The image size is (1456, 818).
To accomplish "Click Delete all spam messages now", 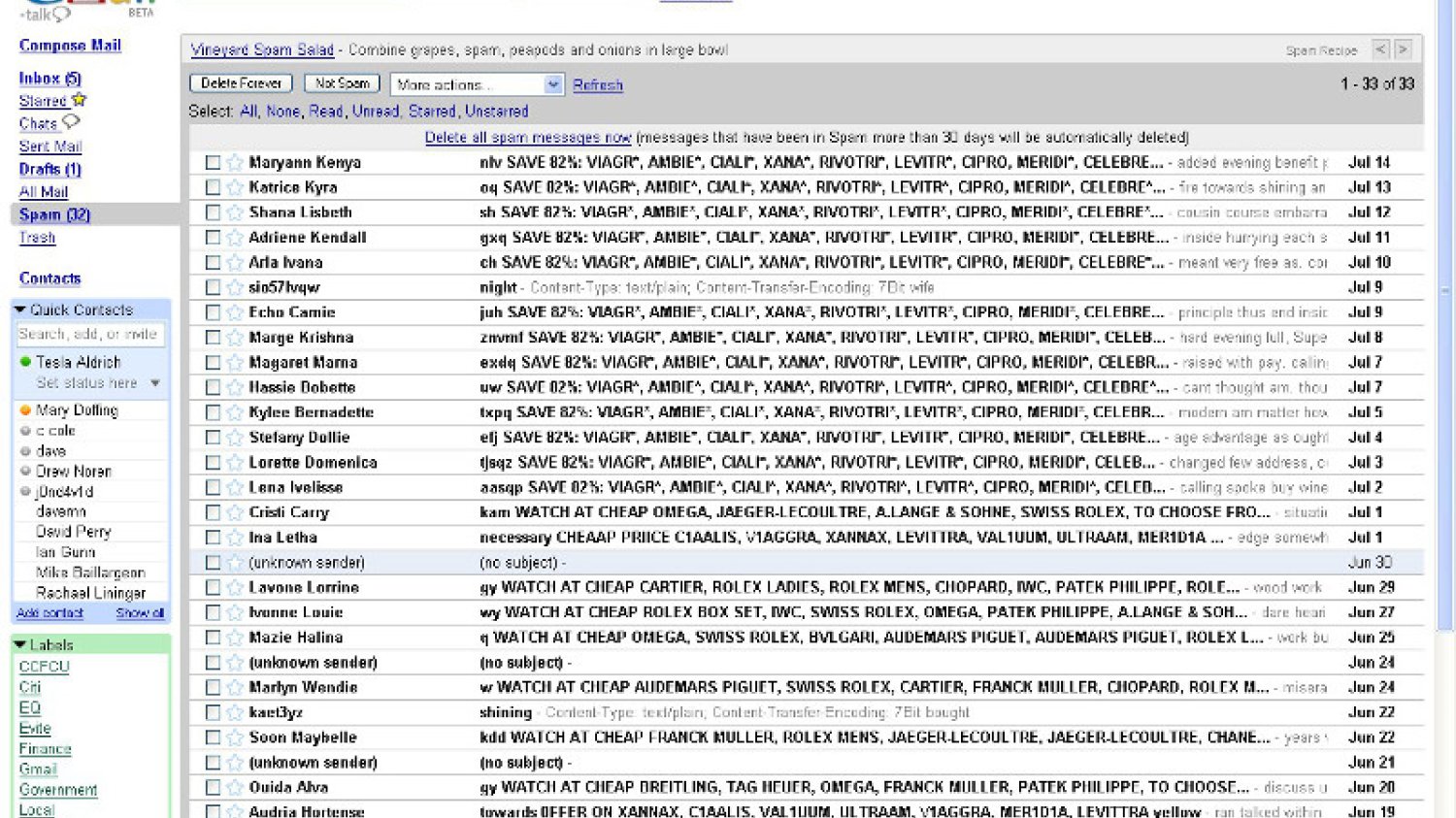I will (528, 138).
